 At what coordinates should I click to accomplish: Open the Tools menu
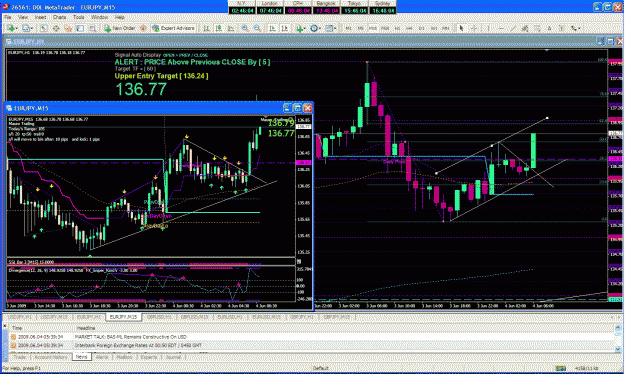click(x=79, y=17)
